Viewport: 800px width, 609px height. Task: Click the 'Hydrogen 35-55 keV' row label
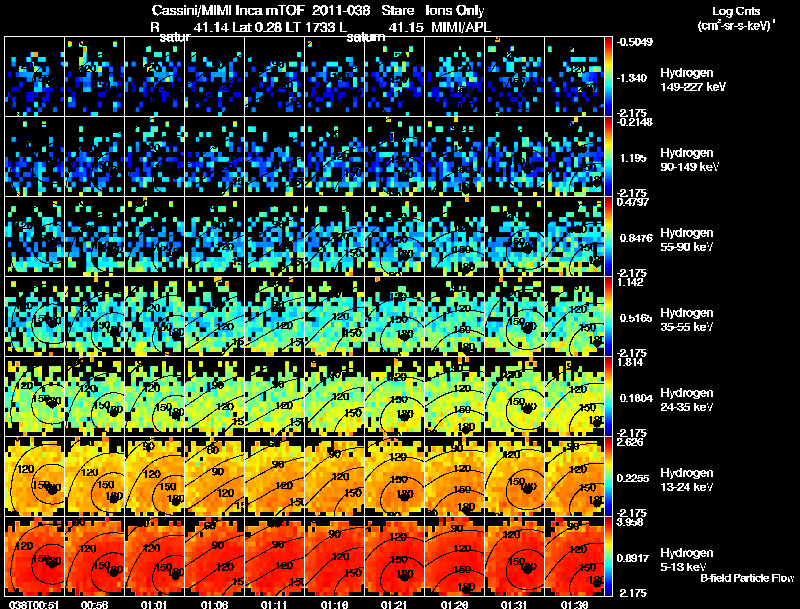[x=686, y=320]
